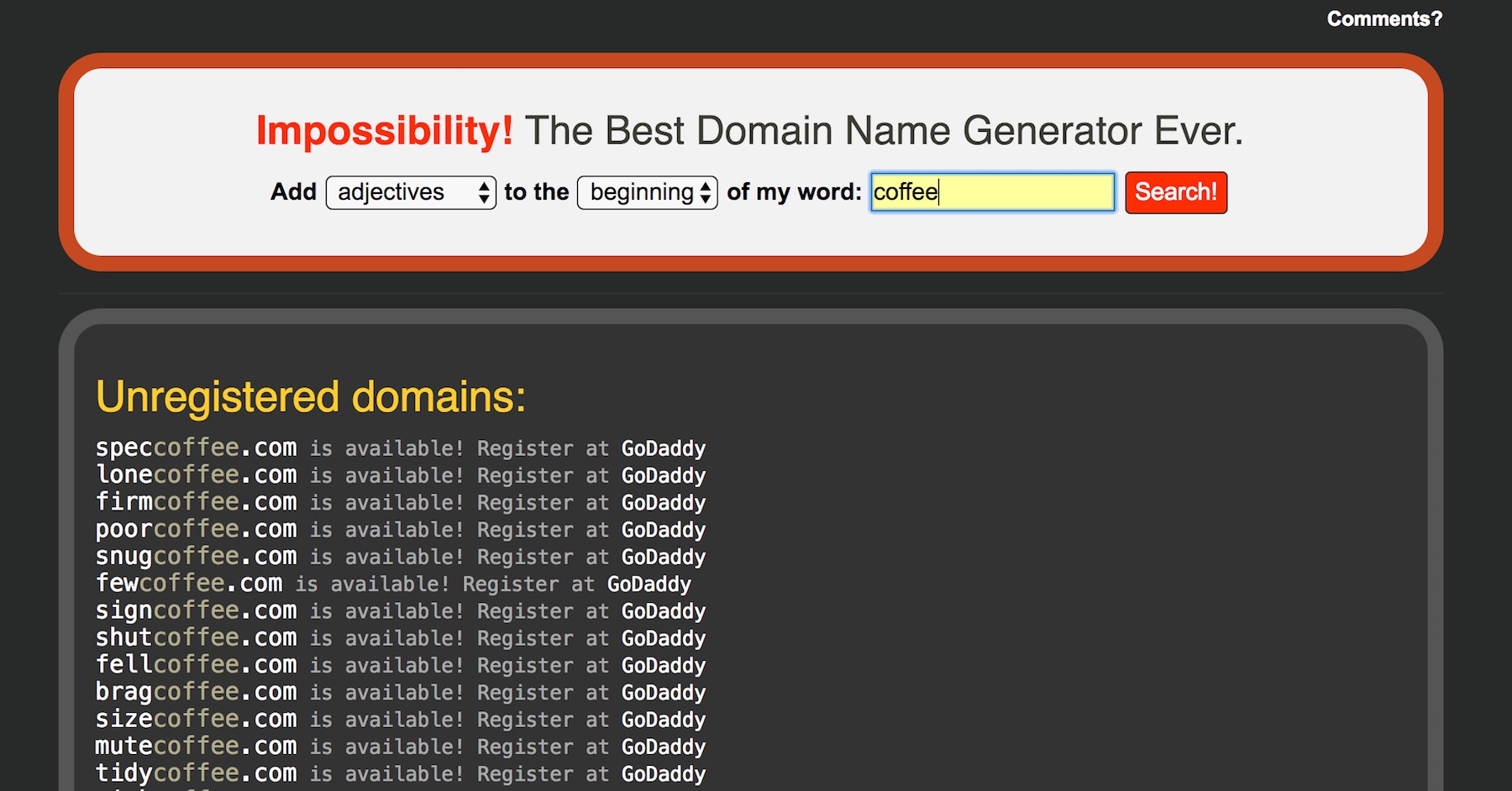The width and height of the screenshot is (1512, 791).
Task: Open GoDaddy link for shutcoffee.com
Action: click(x=664, y=639)
